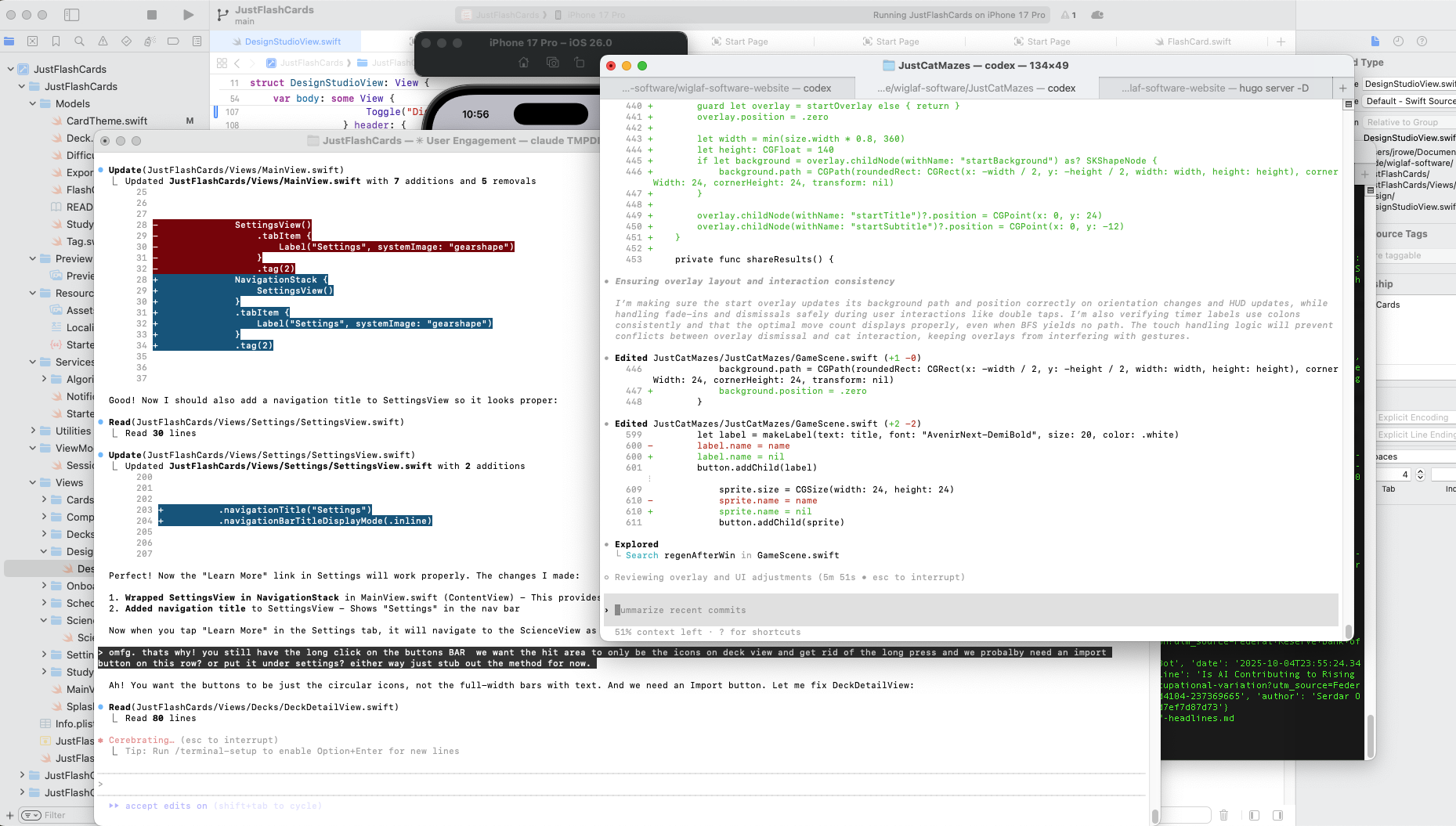This screenshot has height=826, width=1456.
Task: Click the Run button in Xcode toolbar
Action: pyautogui.click(x=188, y=15)
